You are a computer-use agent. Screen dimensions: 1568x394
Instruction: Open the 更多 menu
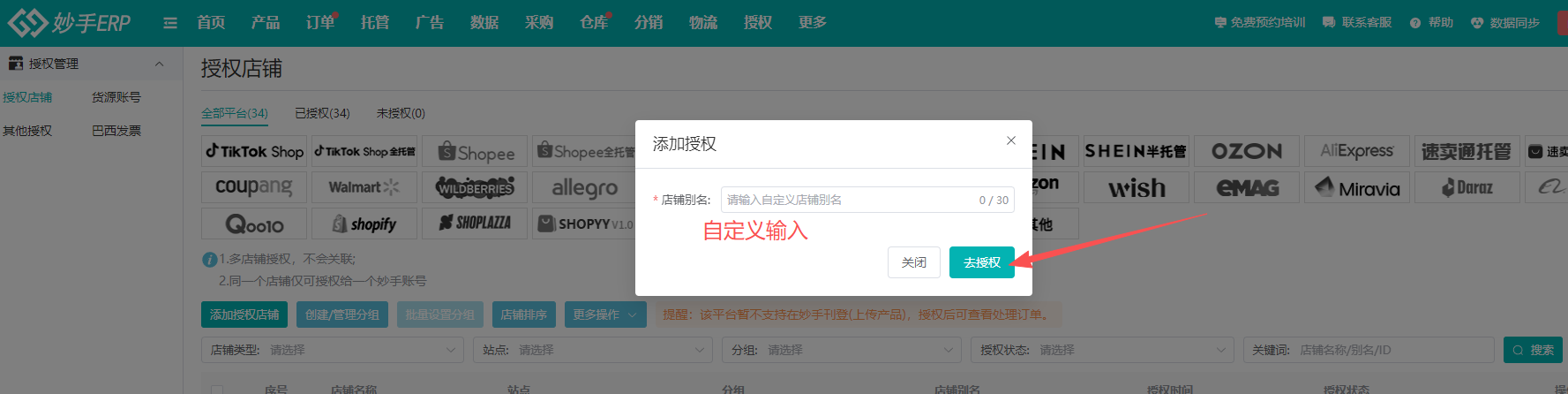tap(813, 22)
